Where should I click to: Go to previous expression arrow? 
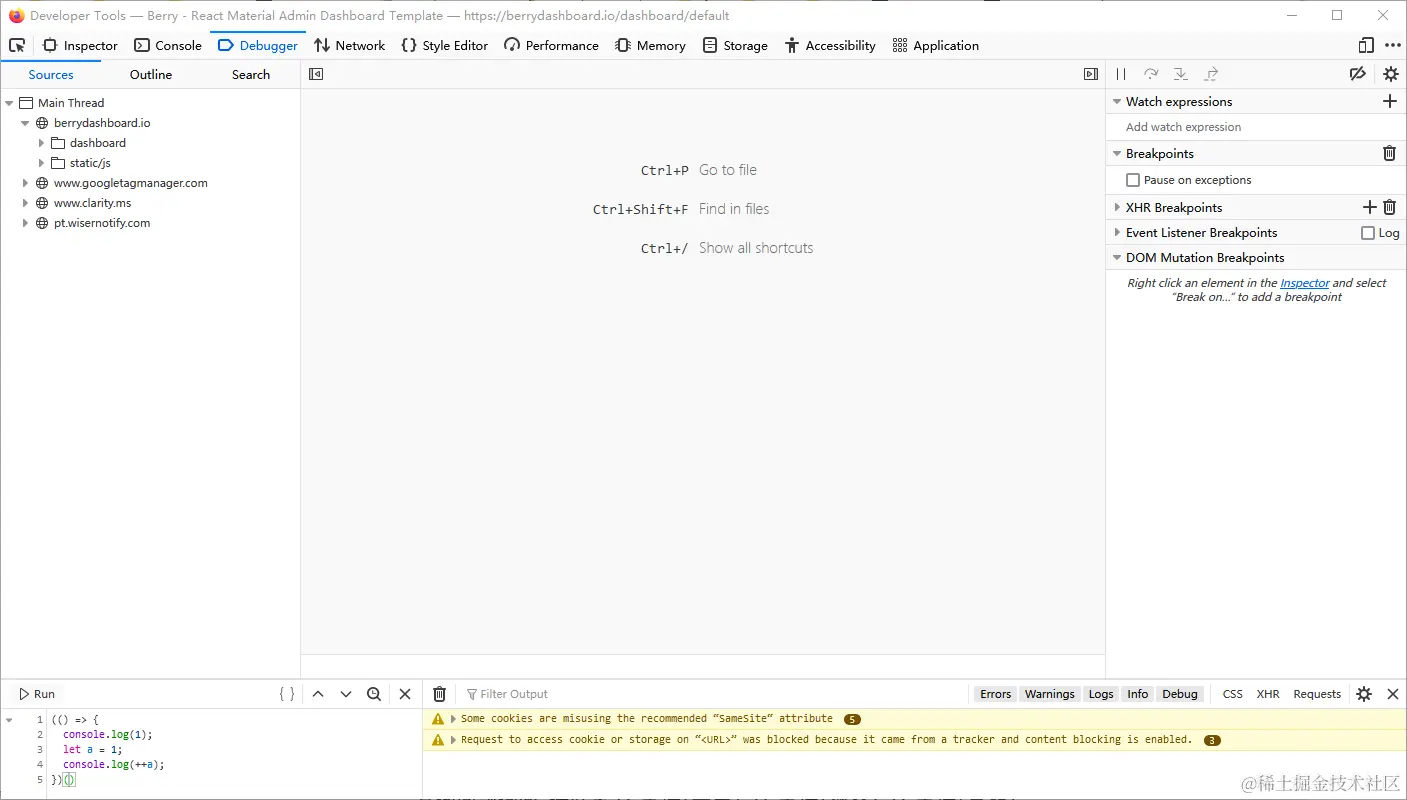coord(318,694)
